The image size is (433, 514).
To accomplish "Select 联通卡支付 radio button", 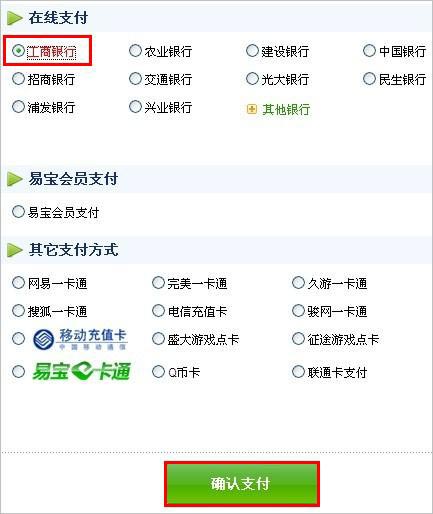I will tap(298, 371).
